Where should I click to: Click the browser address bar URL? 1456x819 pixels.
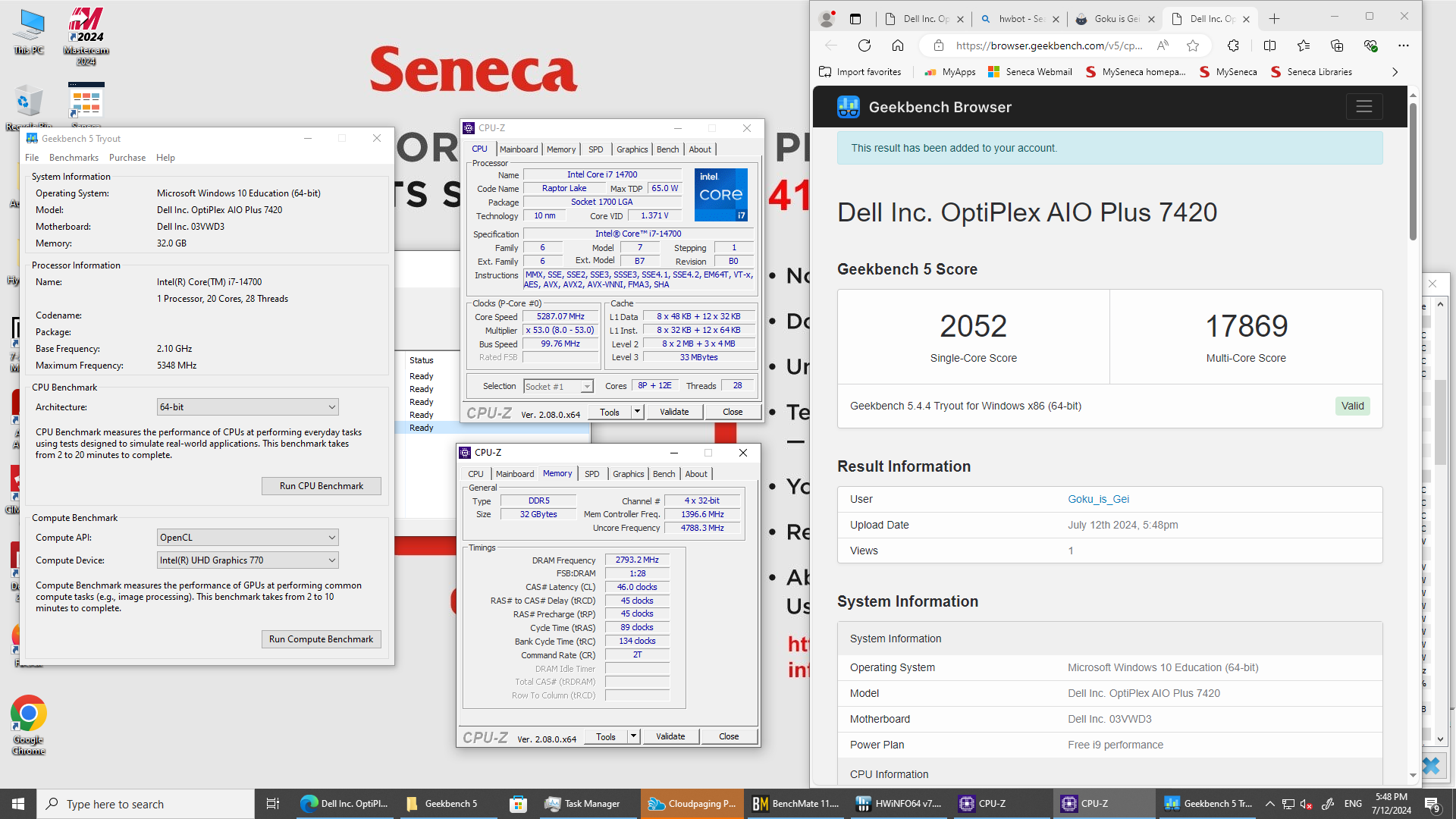click(x=1049, y=45)
